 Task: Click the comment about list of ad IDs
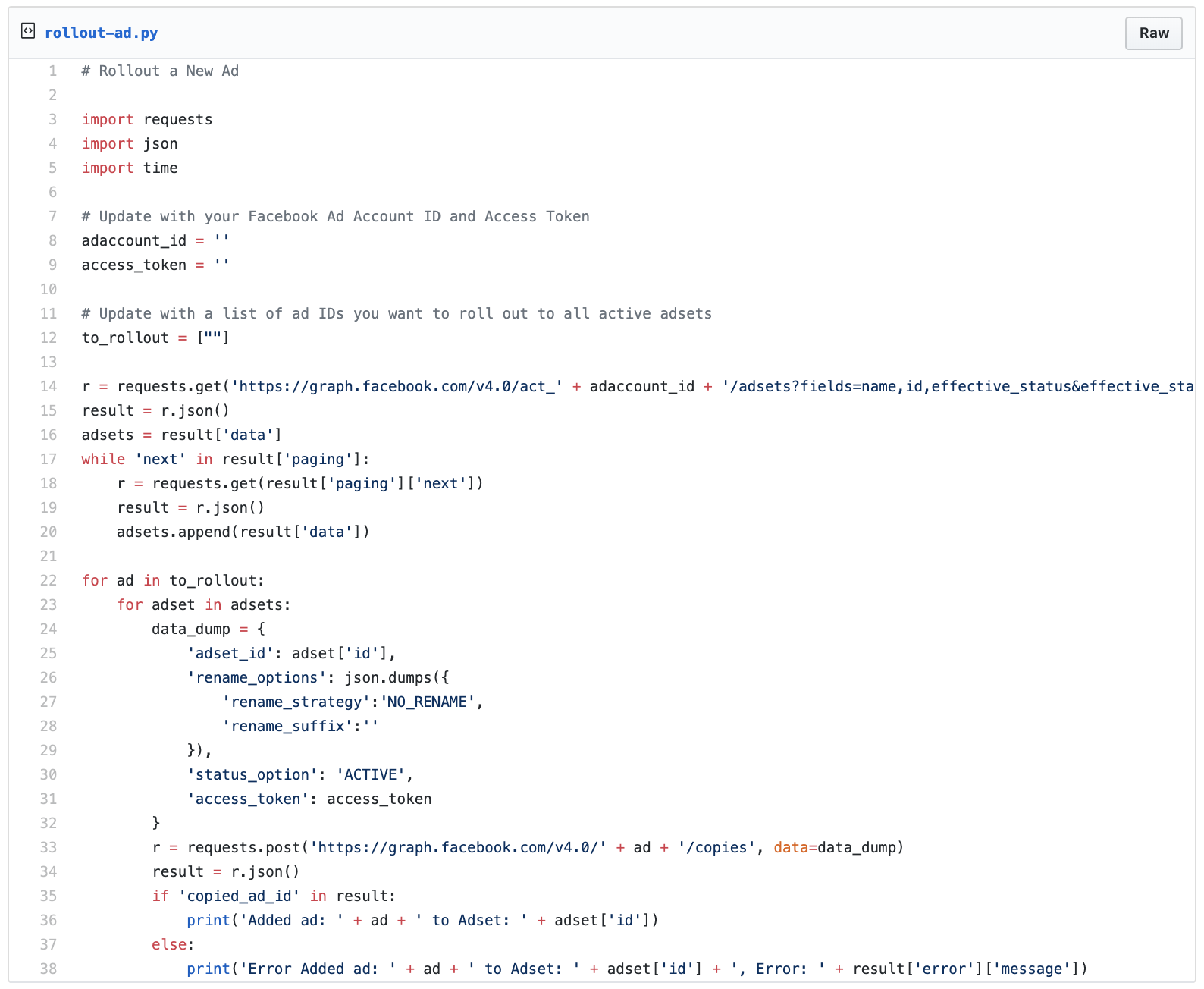click(x=397, y=313)
